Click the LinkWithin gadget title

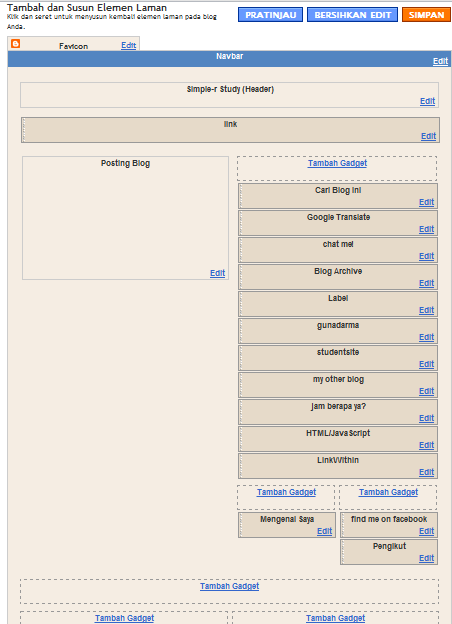point(338,460)
